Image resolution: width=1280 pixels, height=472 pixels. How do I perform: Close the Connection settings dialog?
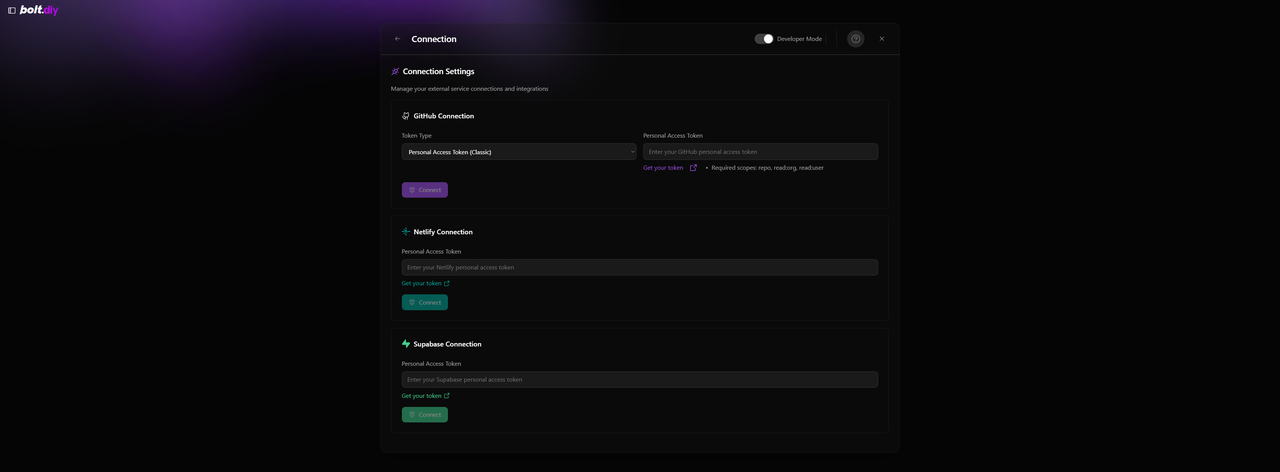[x=882, y=39]
